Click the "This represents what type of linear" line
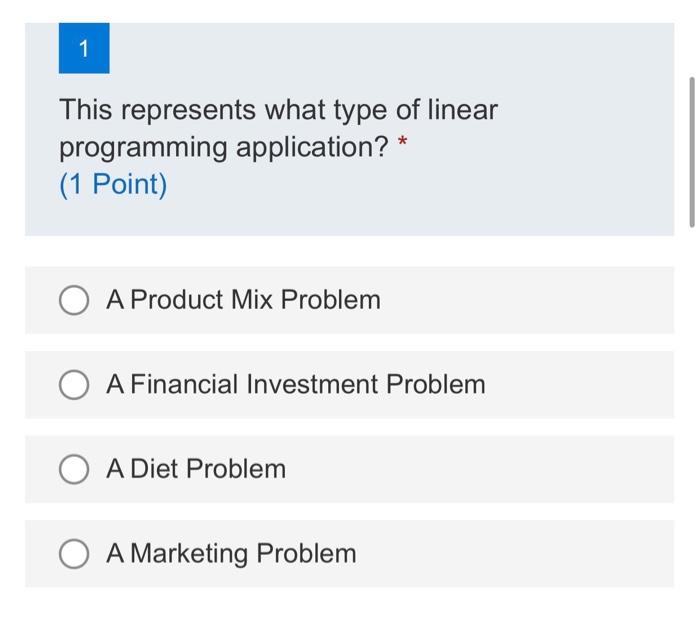 point(278,110)
